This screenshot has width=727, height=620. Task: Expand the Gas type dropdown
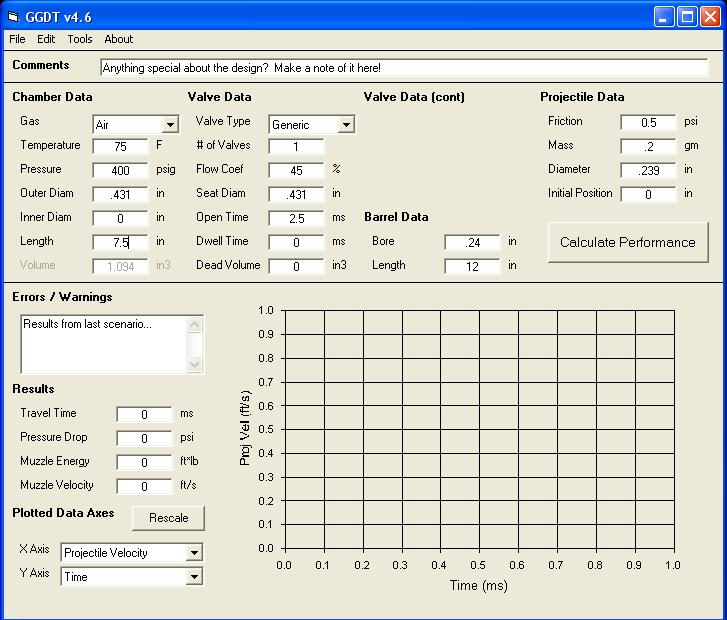(169, 125)
